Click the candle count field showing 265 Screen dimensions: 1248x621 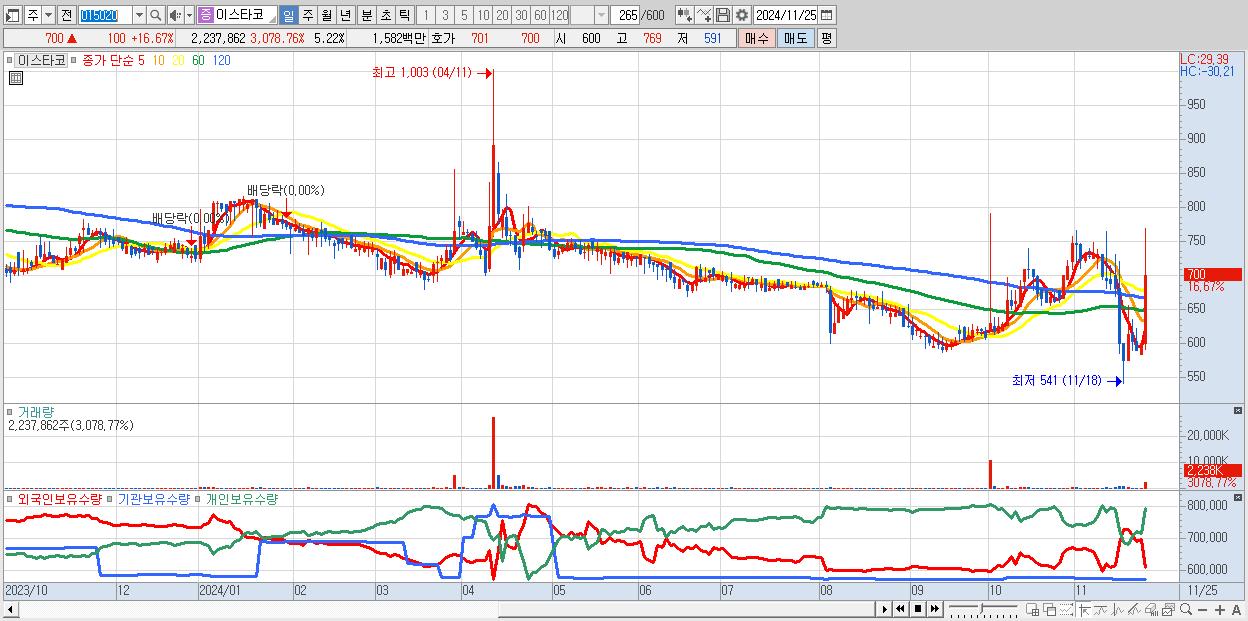[x=625, y=15]
